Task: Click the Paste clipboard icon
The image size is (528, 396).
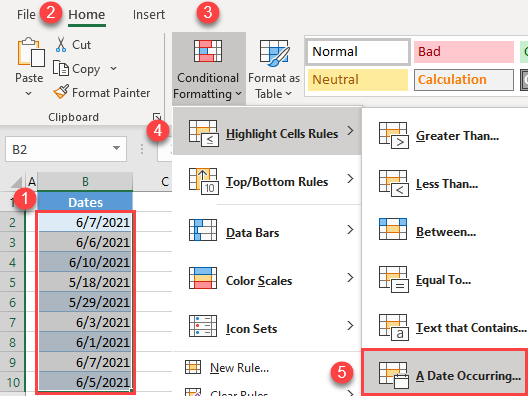Action: coord(31,52)
